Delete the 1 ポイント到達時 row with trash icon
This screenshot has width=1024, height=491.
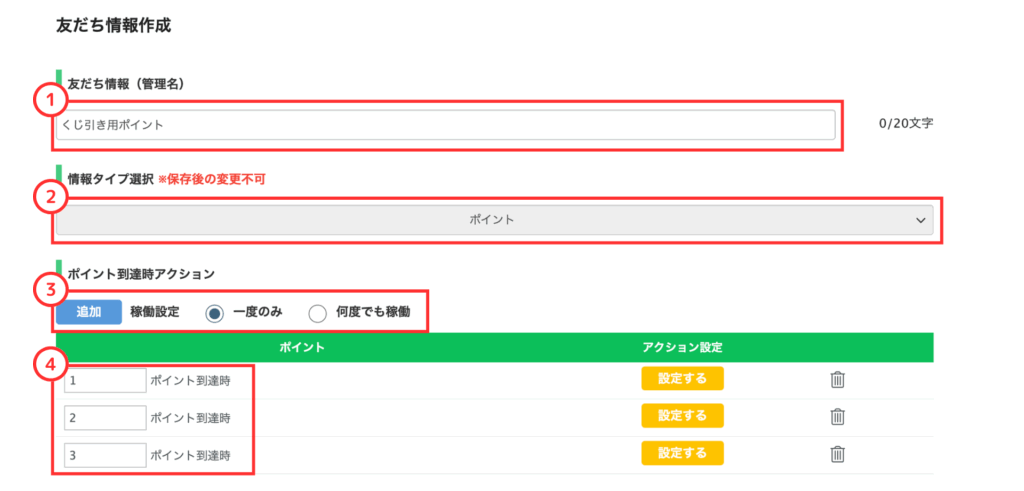coord(837,379)
